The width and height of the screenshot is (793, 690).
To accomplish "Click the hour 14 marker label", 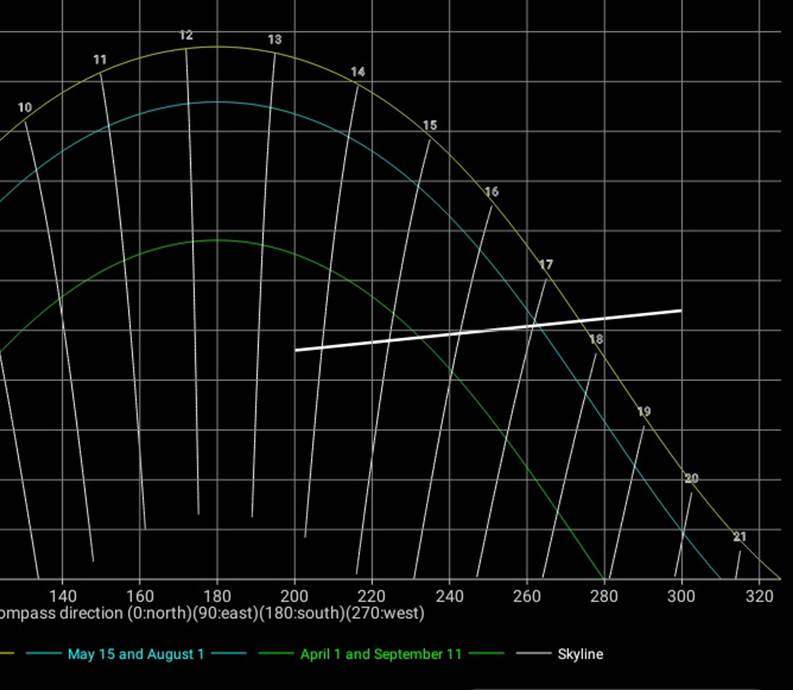I will point(358,73).
